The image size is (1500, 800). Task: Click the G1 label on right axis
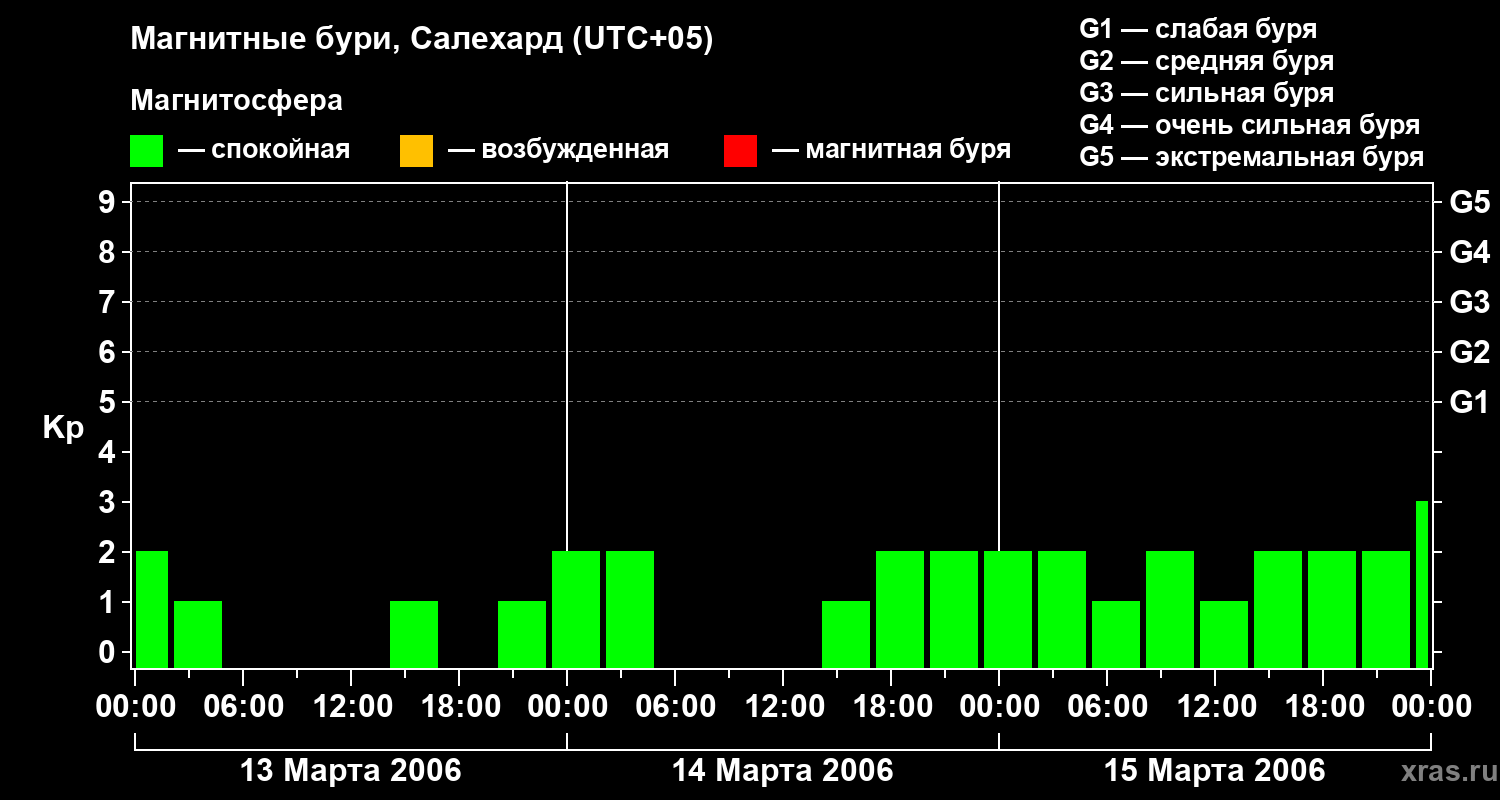(1470, 402)
